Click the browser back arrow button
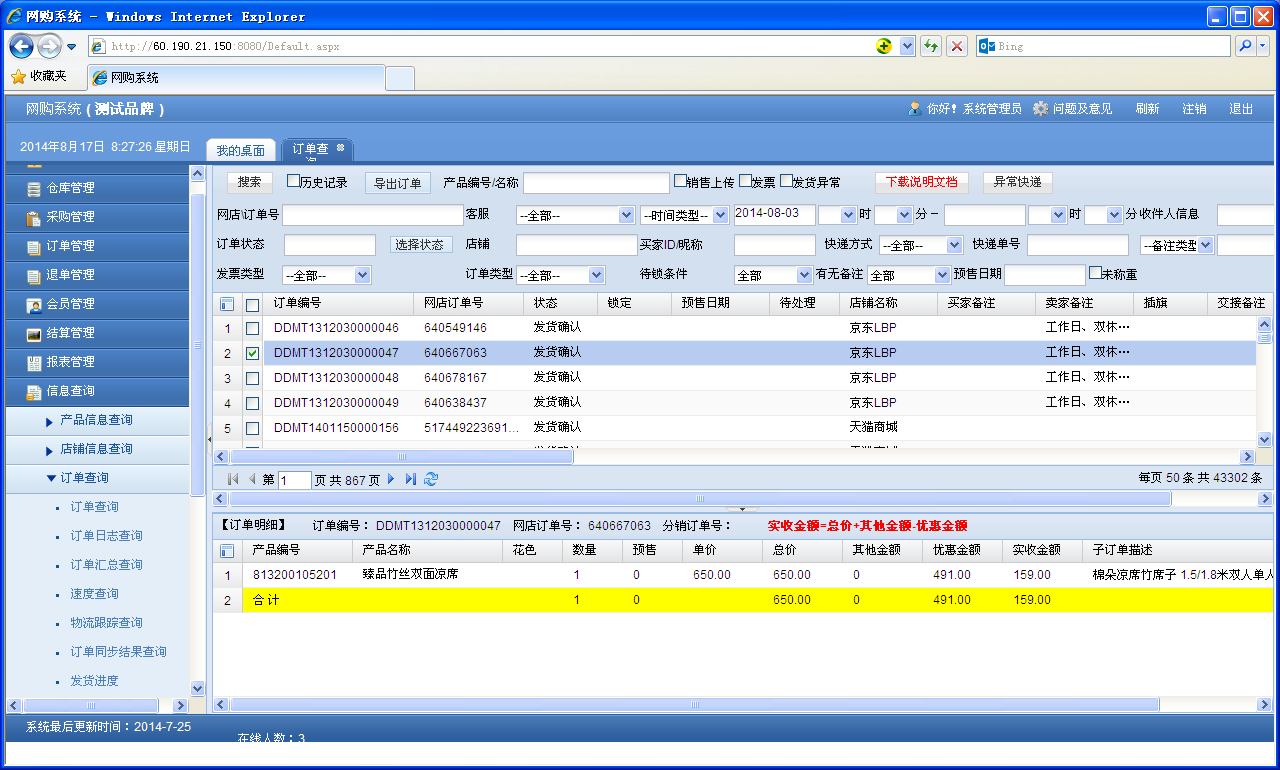The width and height of the screenshot is (1280, 770). [x=22, y=46]
